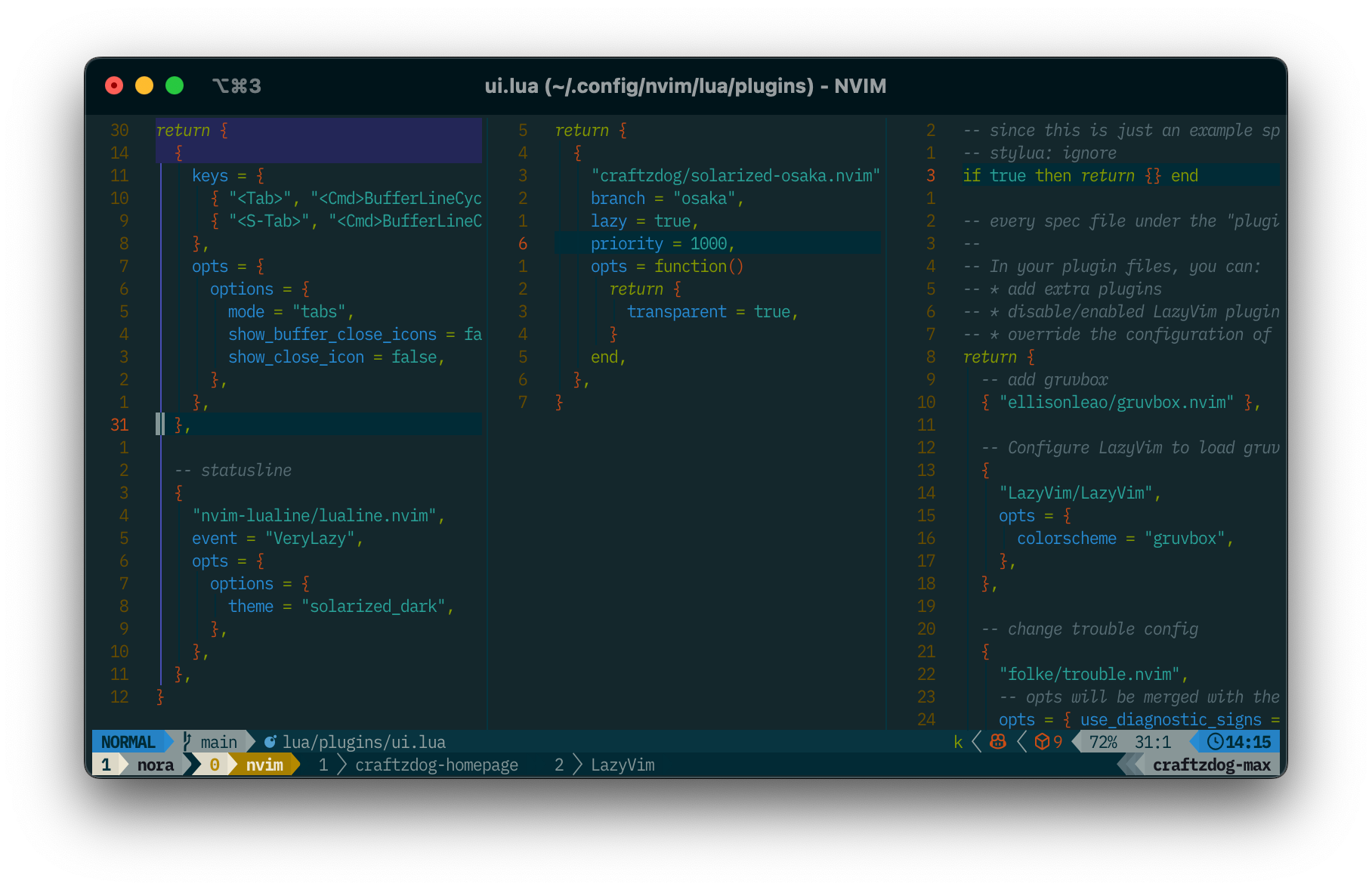Viewport: 1372px width, 890px height.
Task: Click the 14:15 time in statusline
Action: [1248, 742]
